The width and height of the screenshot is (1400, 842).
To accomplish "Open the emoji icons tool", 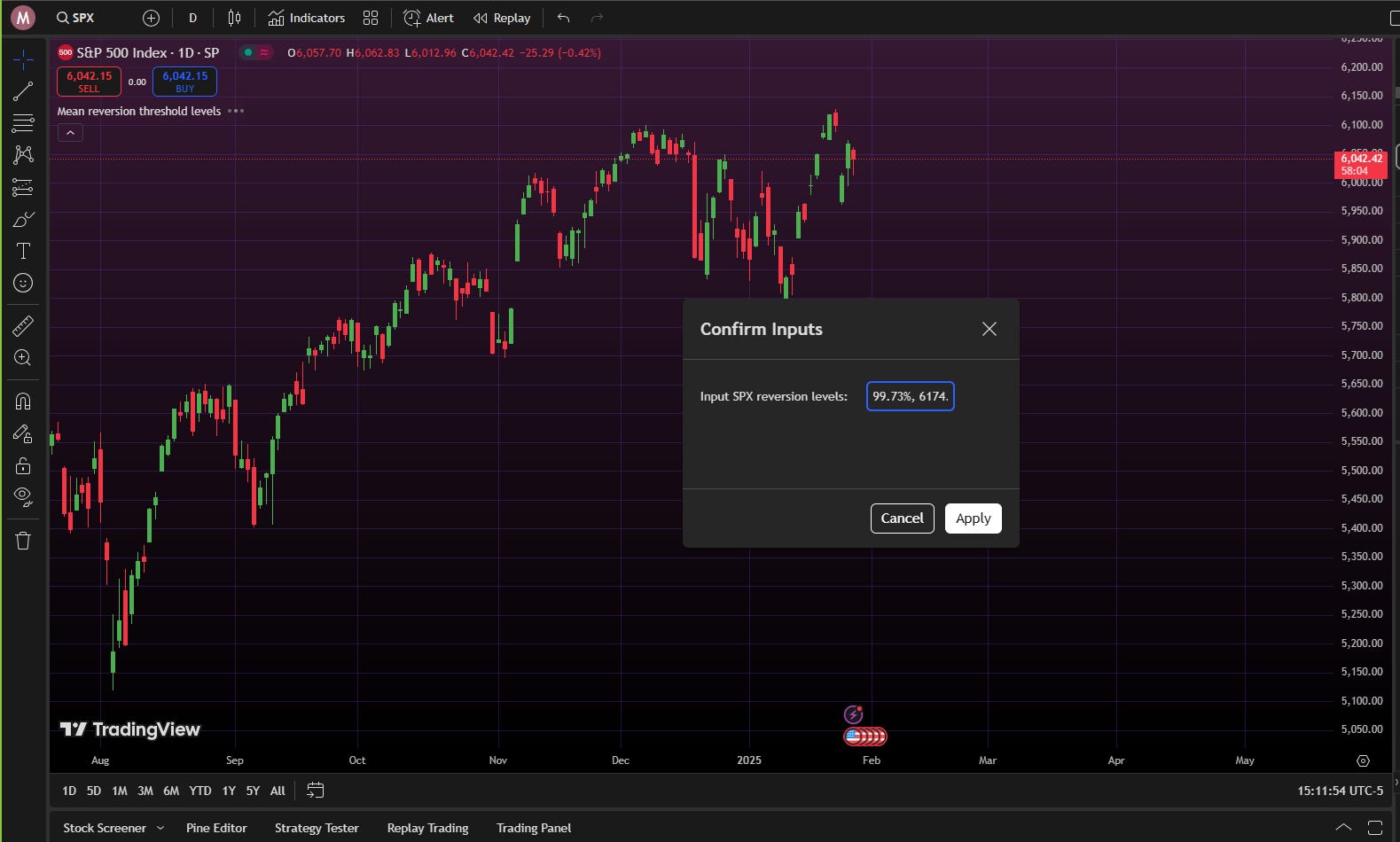I will click(23, 283).
